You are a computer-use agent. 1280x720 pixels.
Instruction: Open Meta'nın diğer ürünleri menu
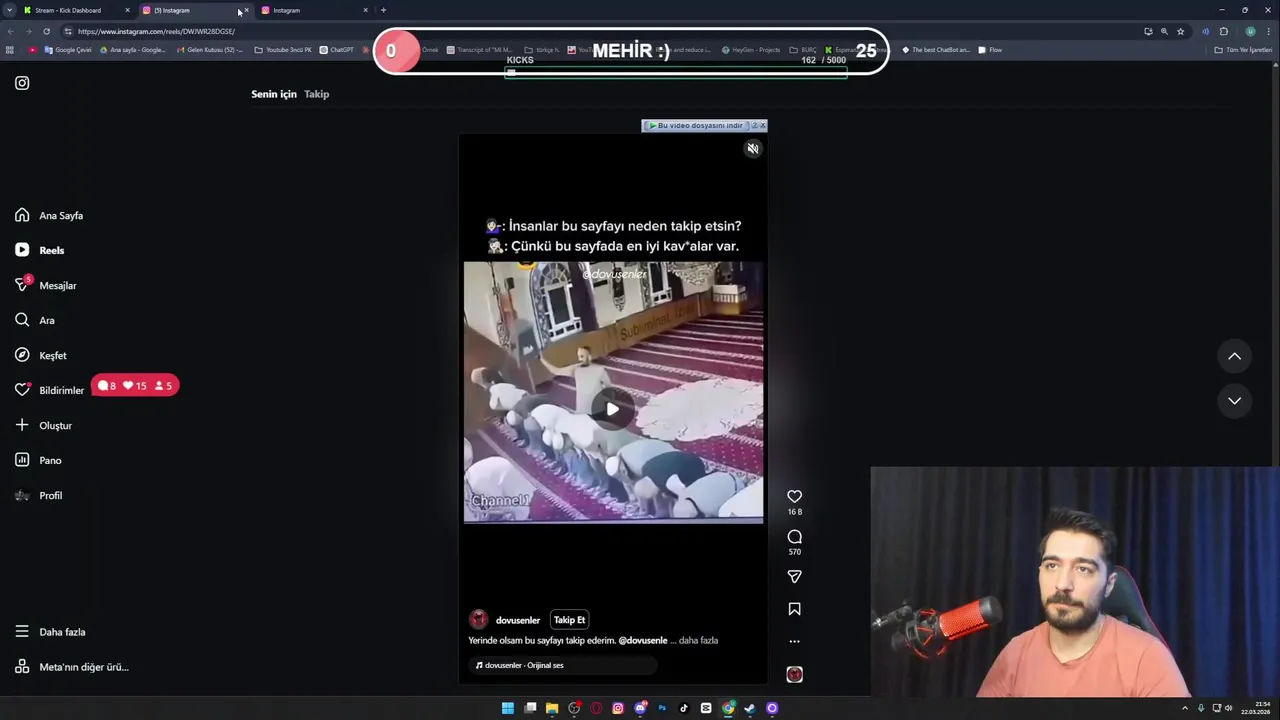[x=72, y=667]
